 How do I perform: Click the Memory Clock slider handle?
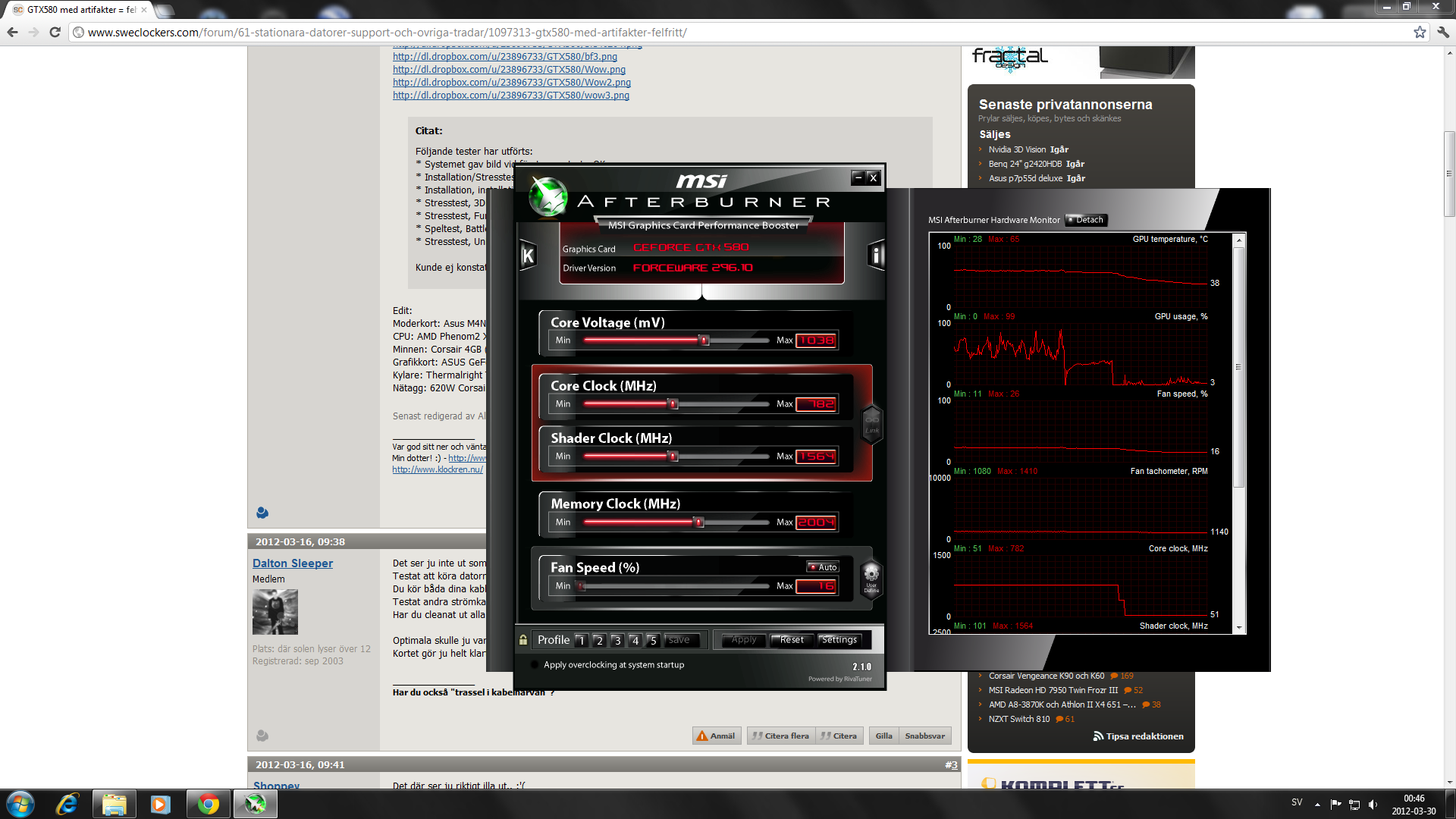pyautogui.click(x=699, y=522)
